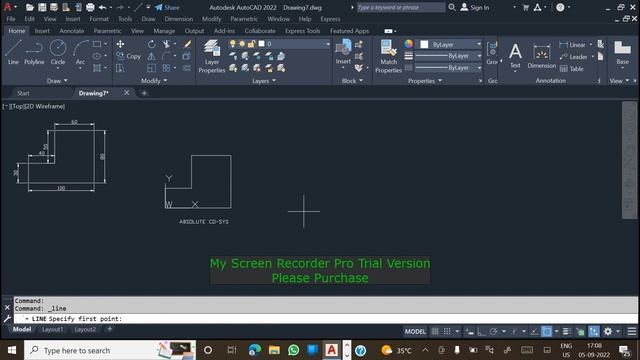640x360 pixels.
Task: Click the command line input field
Action: 326,318
